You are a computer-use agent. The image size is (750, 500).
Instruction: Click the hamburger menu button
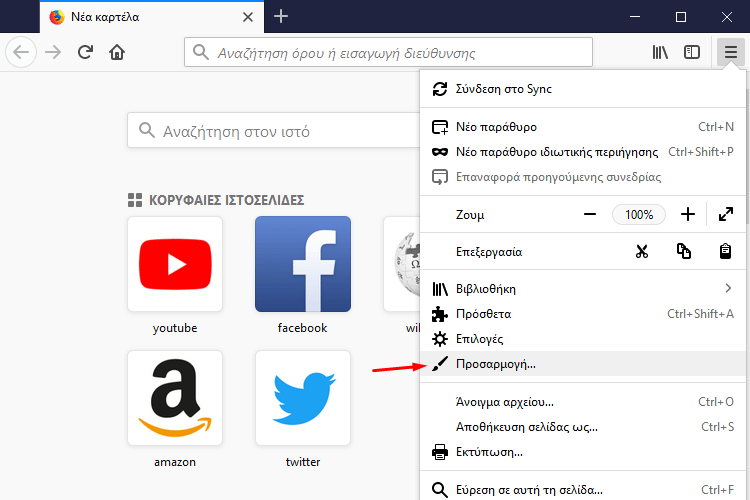click(x=730, y=52)
